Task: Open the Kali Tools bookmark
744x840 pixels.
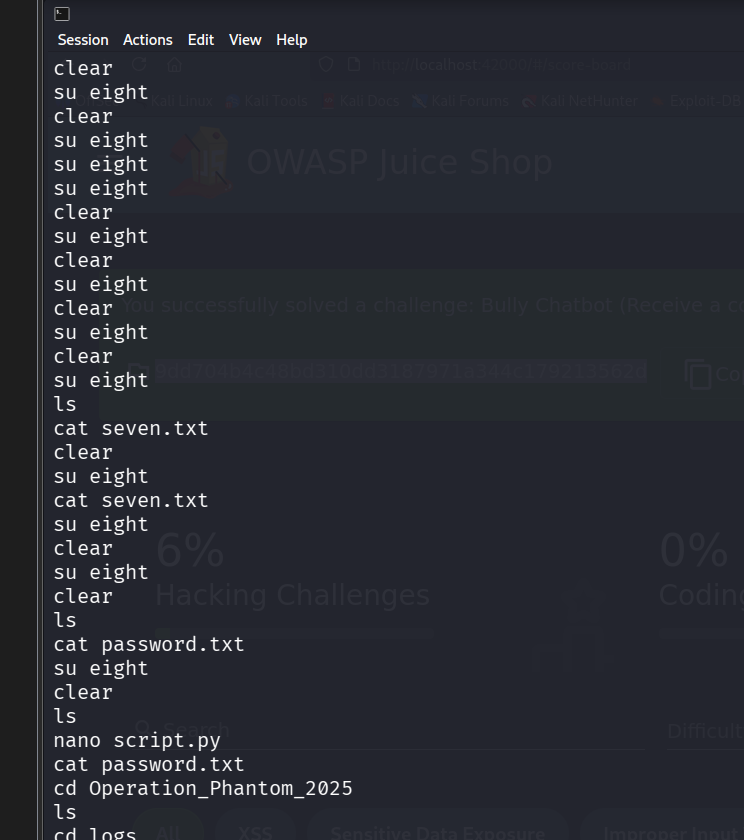Action: (267, 101)
